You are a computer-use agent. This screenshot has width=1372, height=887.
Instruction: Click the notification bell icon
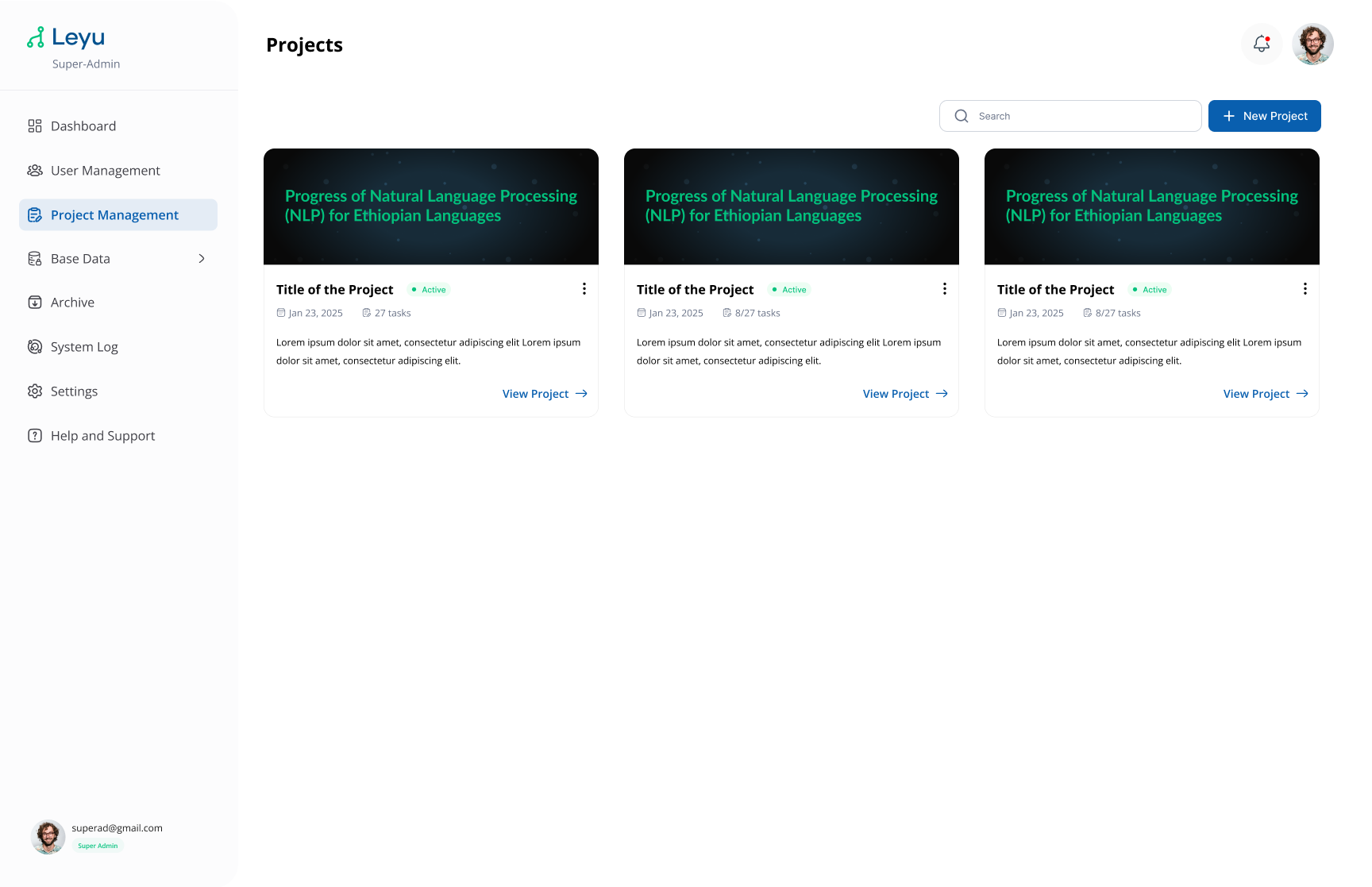1261,44
